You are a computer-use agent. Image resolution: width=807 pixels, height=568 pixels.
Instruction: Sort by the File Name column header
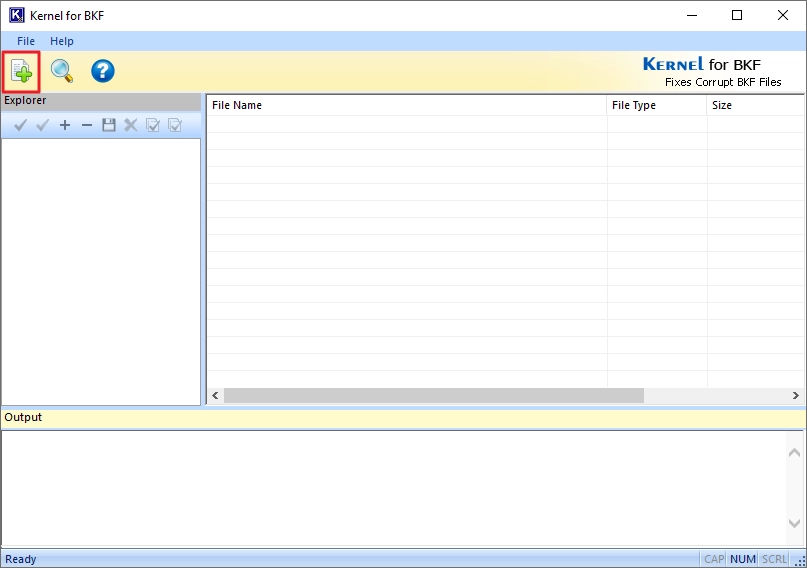click(x=407, y=105)
